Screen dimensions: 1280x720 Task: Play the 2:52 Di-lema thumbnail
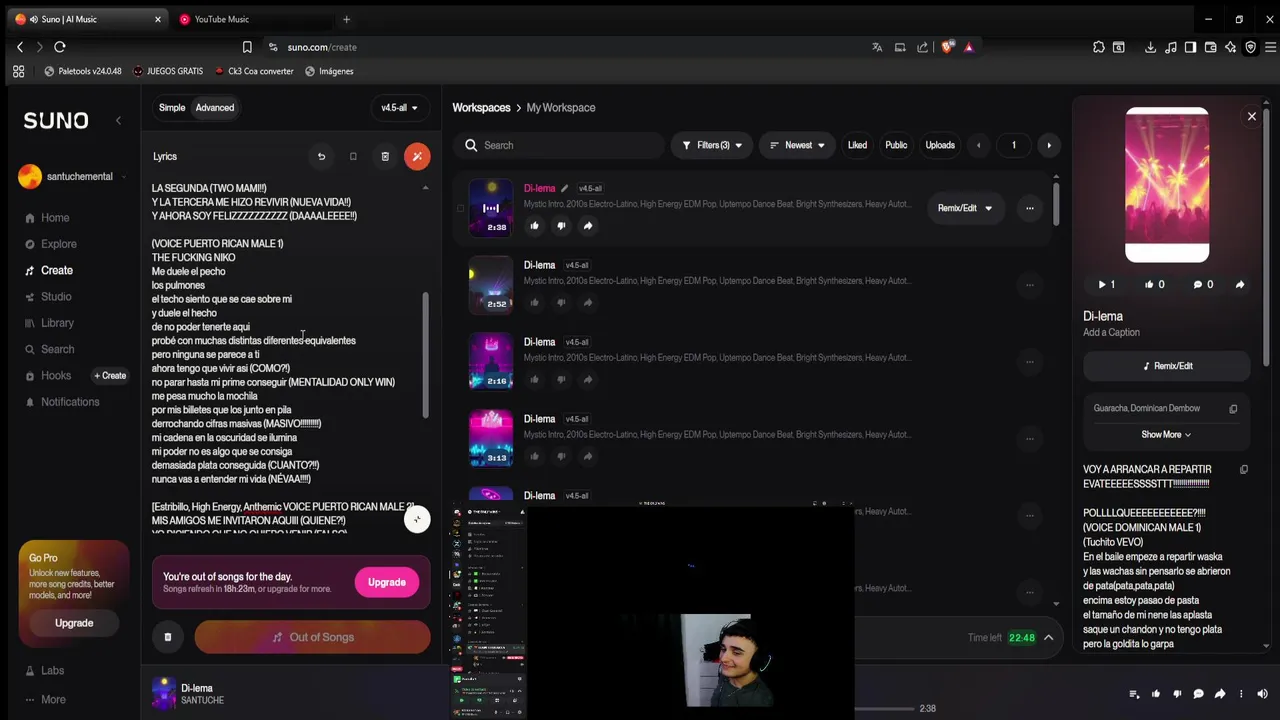tap(491, 285)
